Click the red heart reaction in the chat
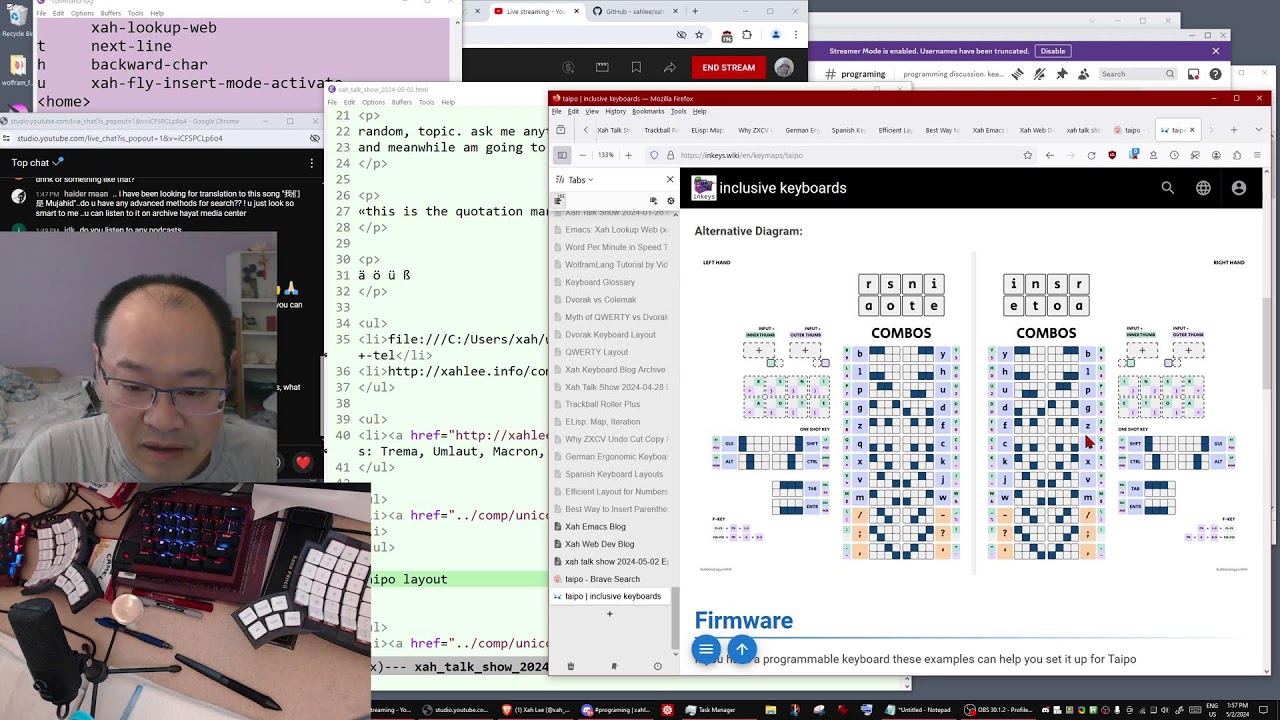1280x720 pixels. [x=303, y=463]
